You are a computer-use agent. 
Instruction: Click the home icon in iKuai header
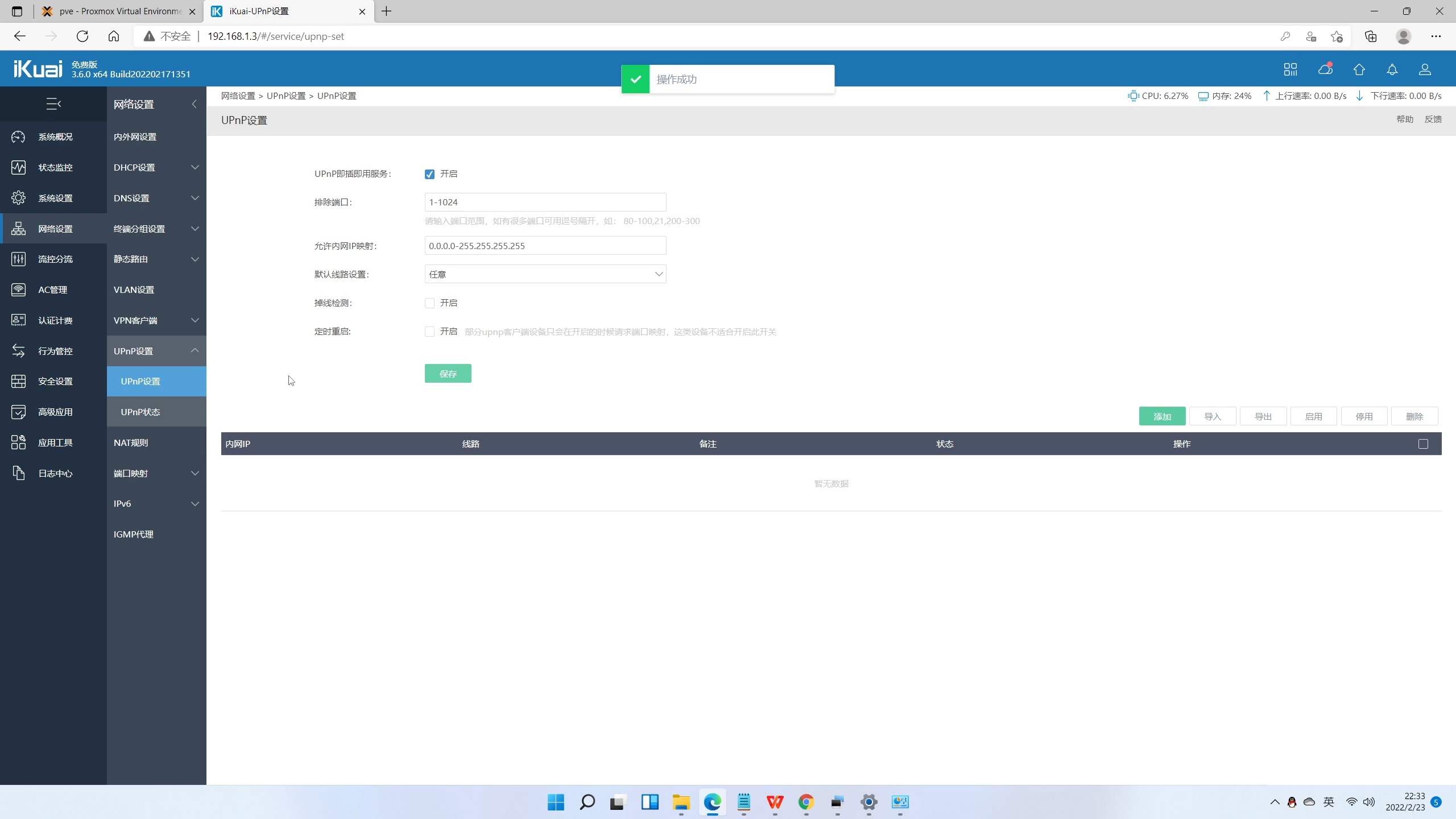1359,69
